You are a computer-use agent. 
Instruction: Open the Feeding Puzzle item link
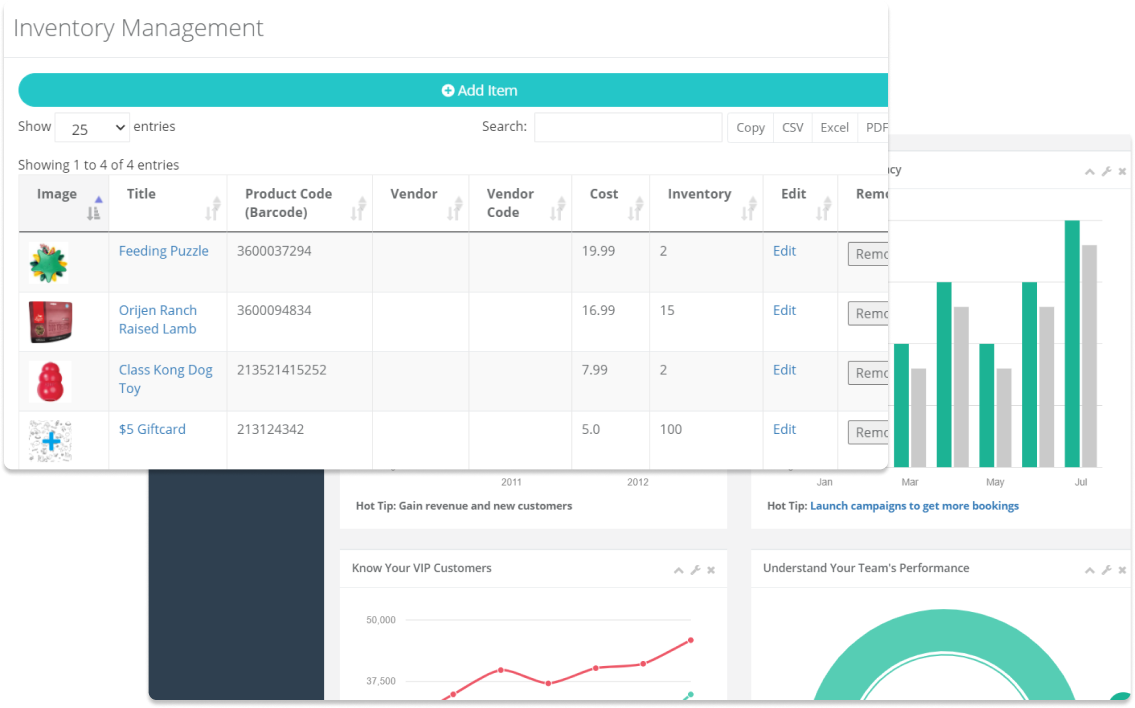tap(164, 251)
